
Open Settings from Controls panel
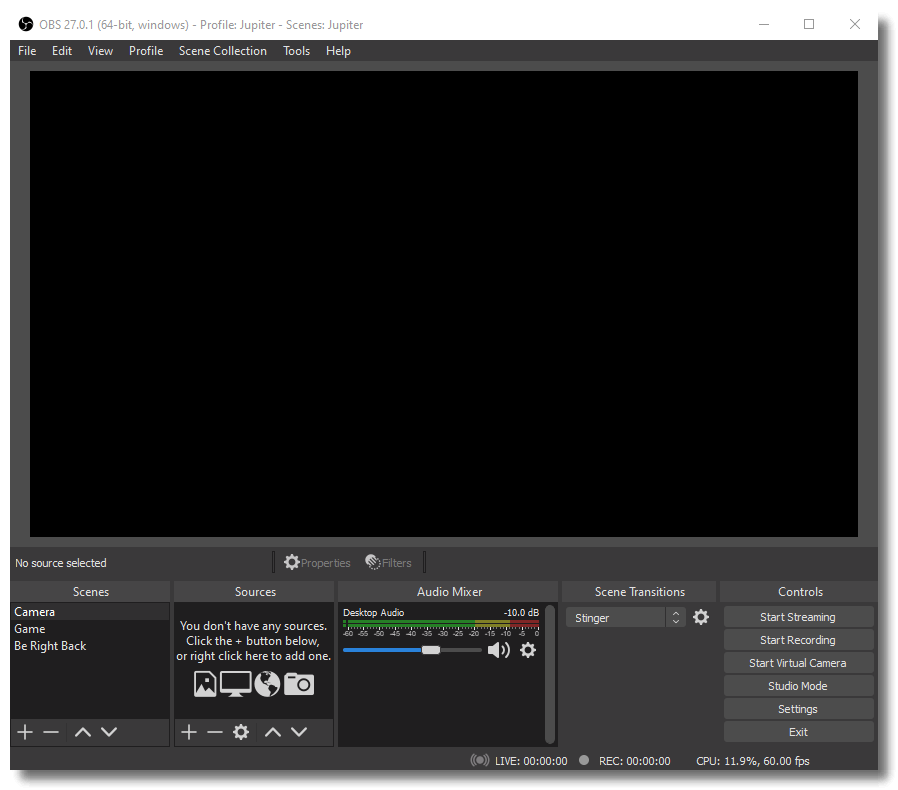[x=798, y=709]
